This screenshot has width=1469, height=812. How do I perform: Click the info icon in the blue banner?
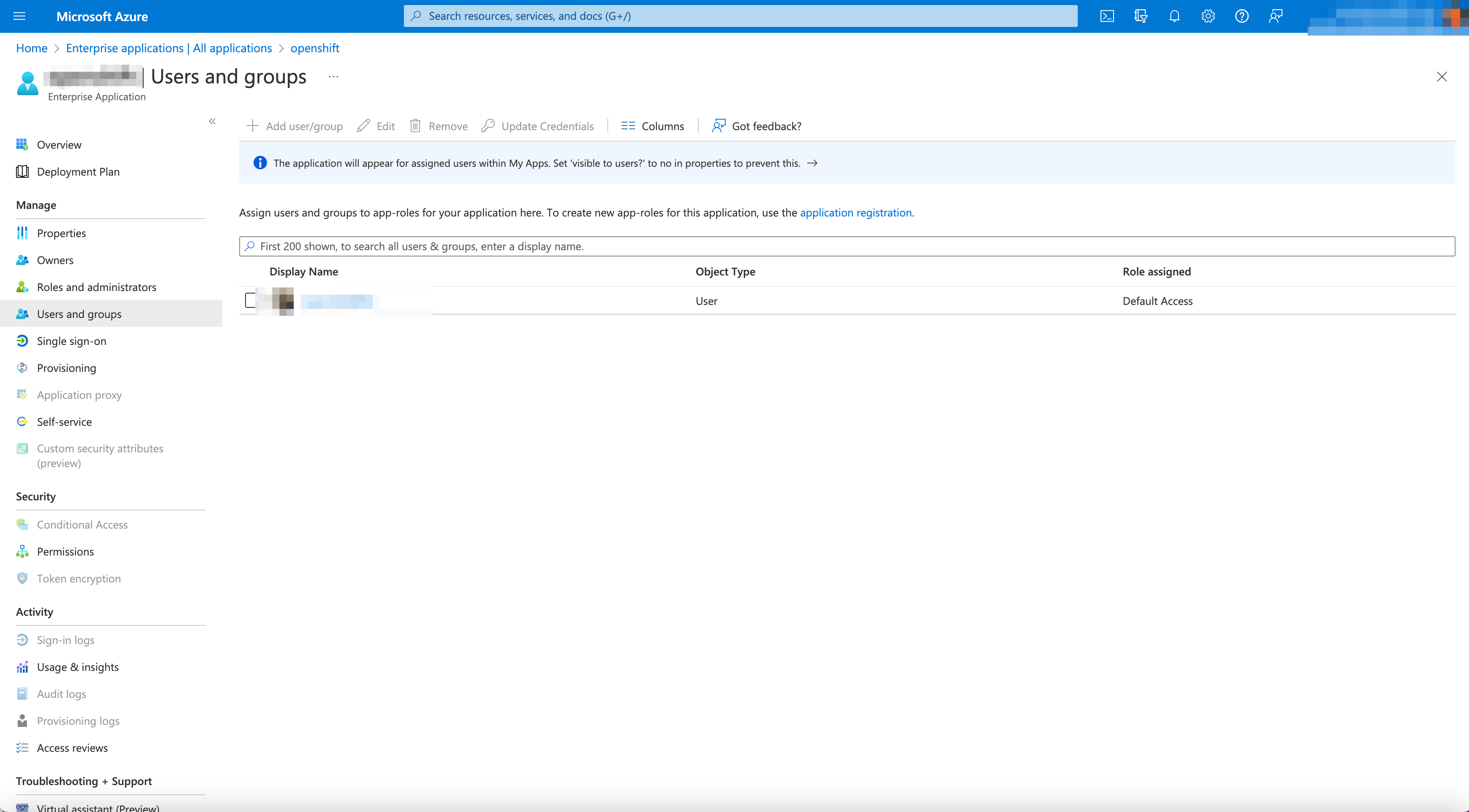(x=260, y=163)
